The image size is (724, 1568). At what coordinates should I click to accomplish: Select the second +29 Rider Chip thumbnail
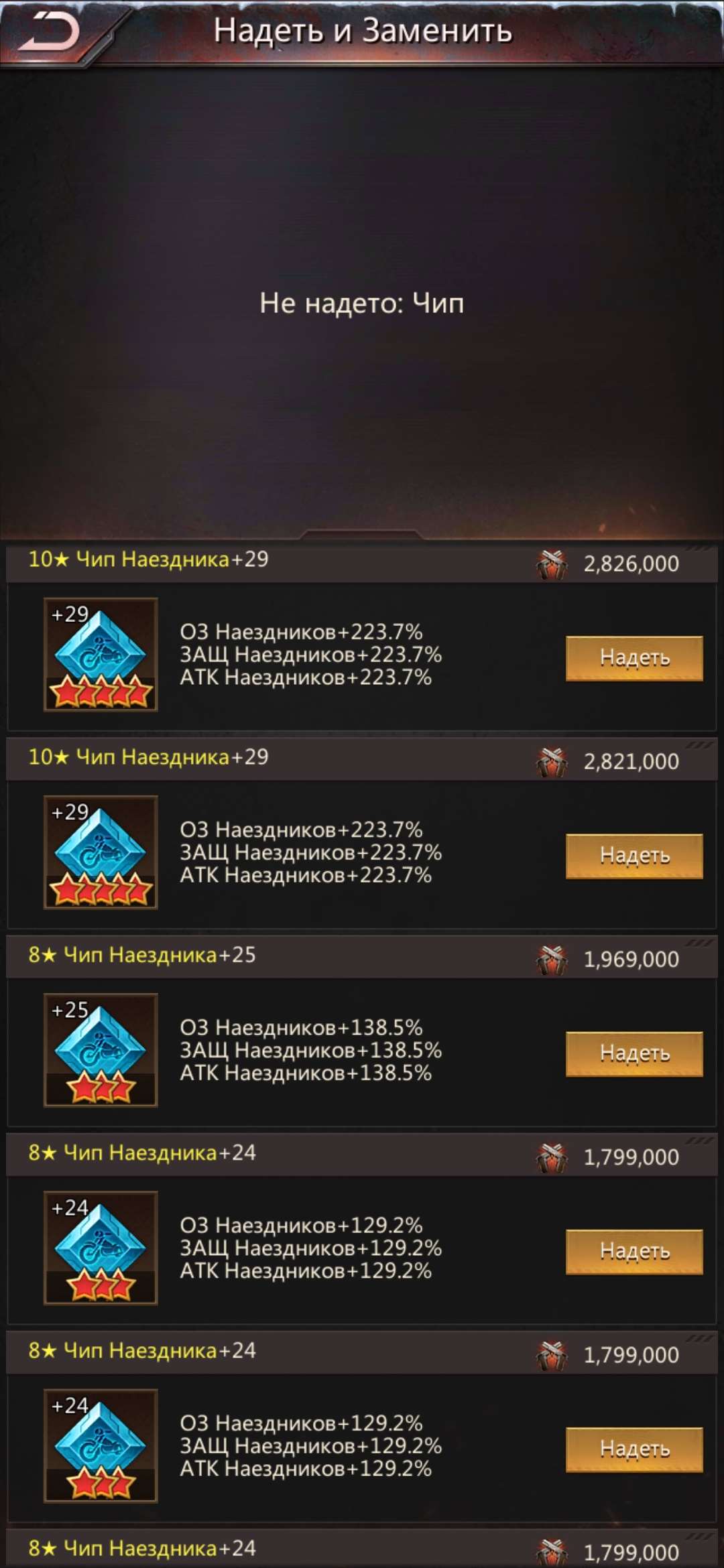point(101,852)
